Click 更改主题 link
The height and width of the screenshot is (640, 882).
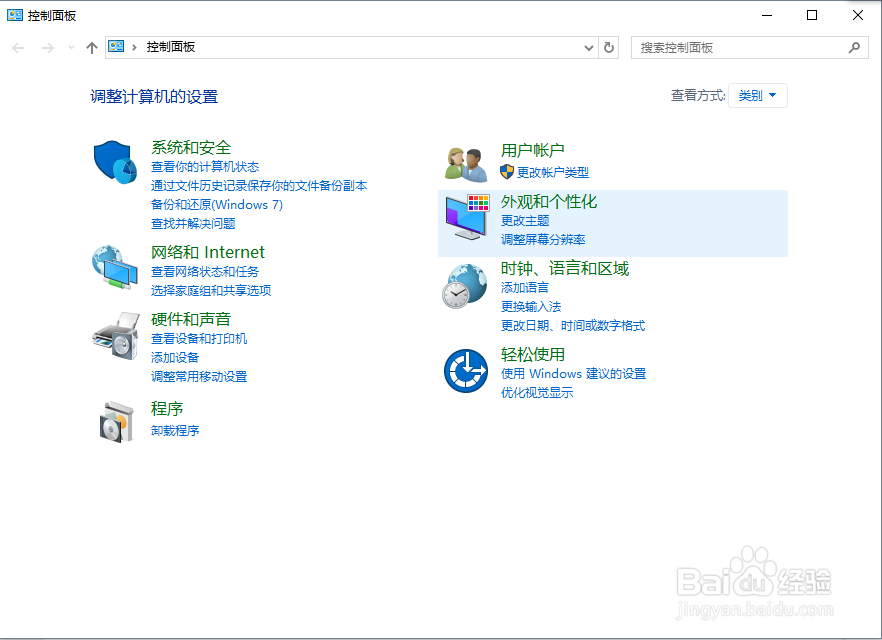[x=525, y=220]
